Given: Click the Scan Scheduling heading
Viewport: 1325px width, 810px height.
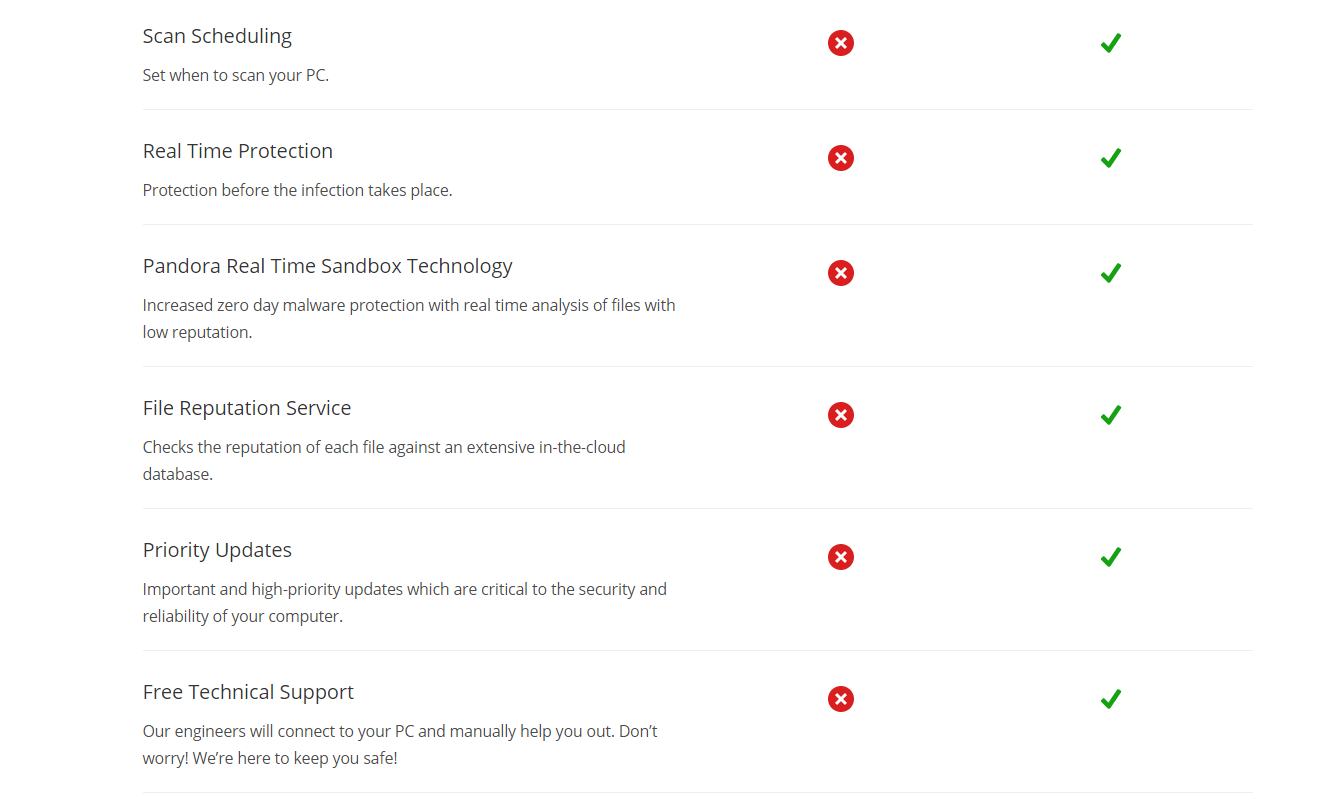Looking at the screenshot, I should pos(217,36).
